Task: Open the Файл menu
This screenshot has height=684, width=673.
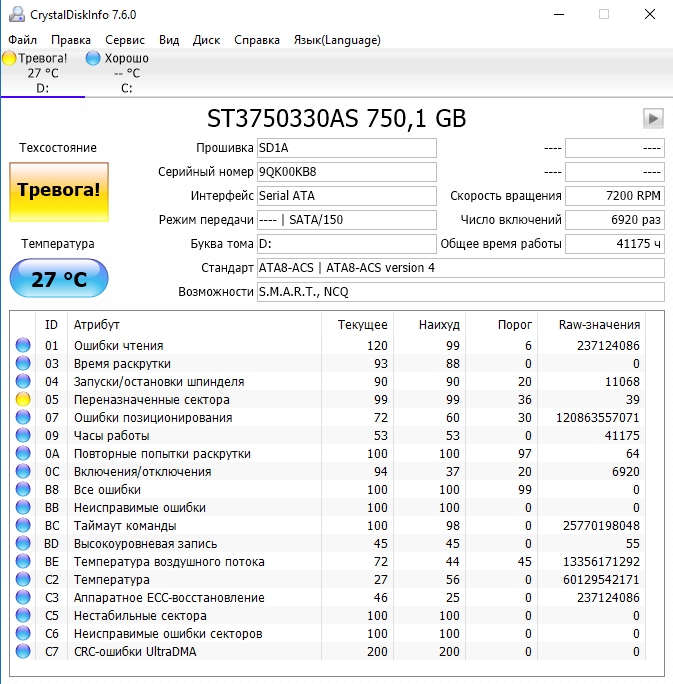Action: point(22,40)
